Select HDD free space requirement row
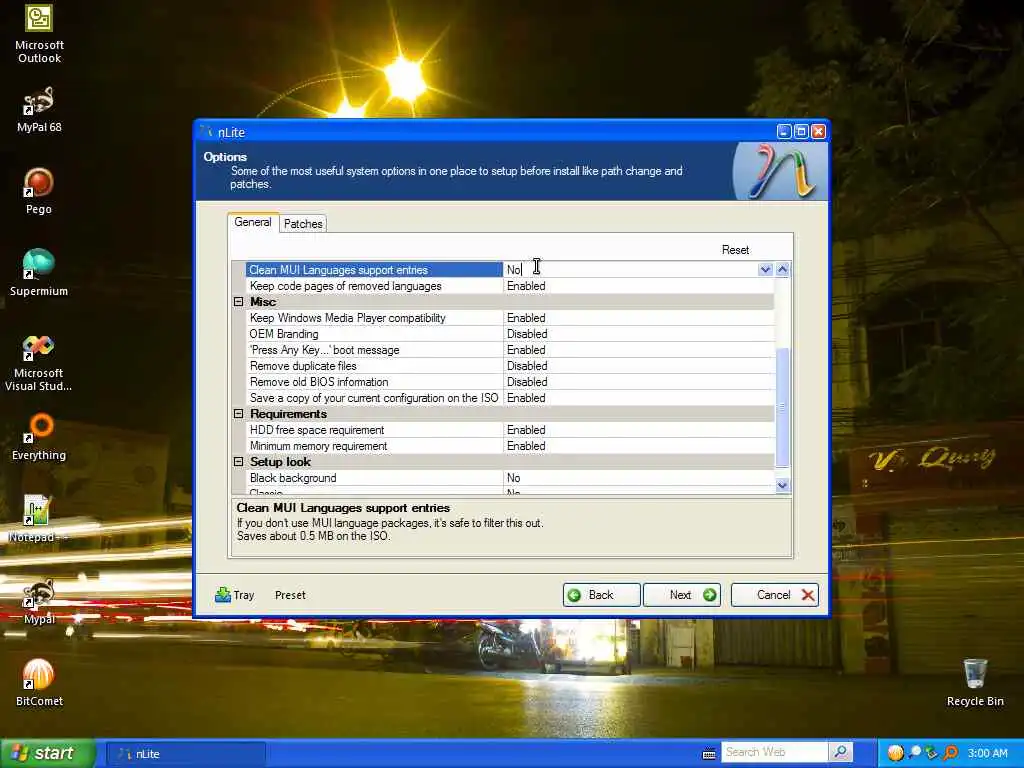 pyautogui.click(x=510, y=430)
